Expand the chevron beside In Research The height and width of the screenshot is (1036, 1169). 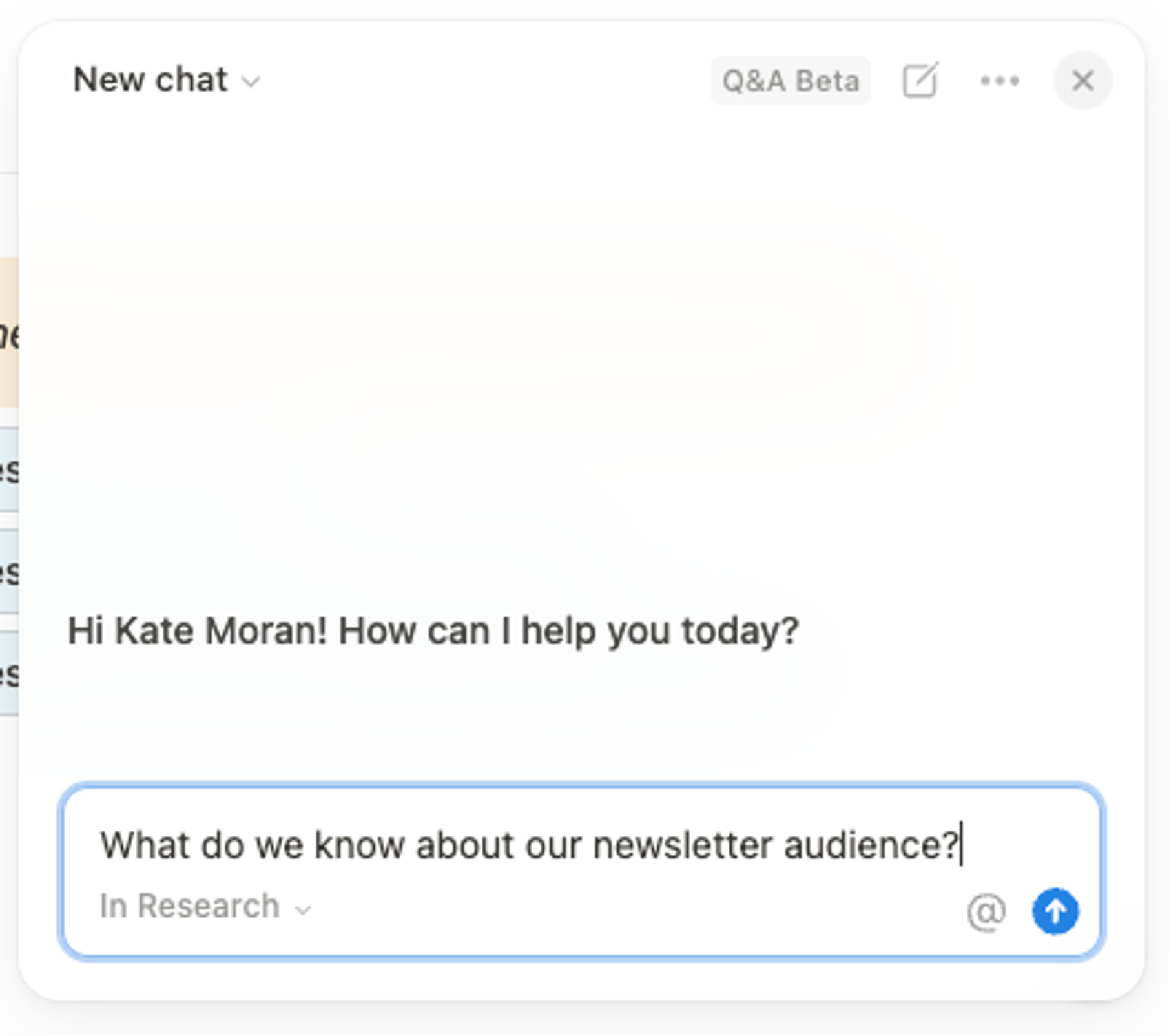tap(303, 909)
